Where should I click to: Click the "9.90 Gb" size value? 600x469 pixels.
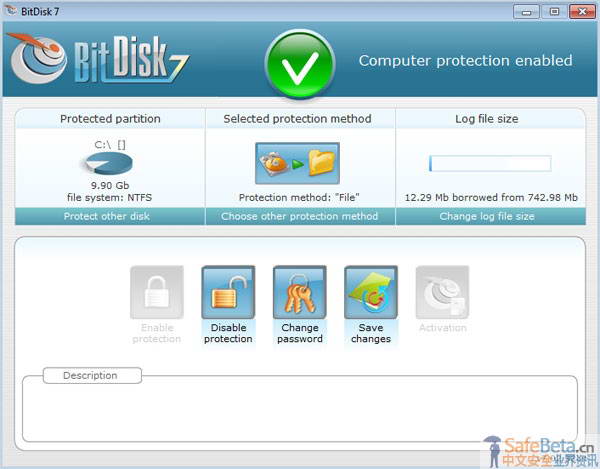click(110, 186)
